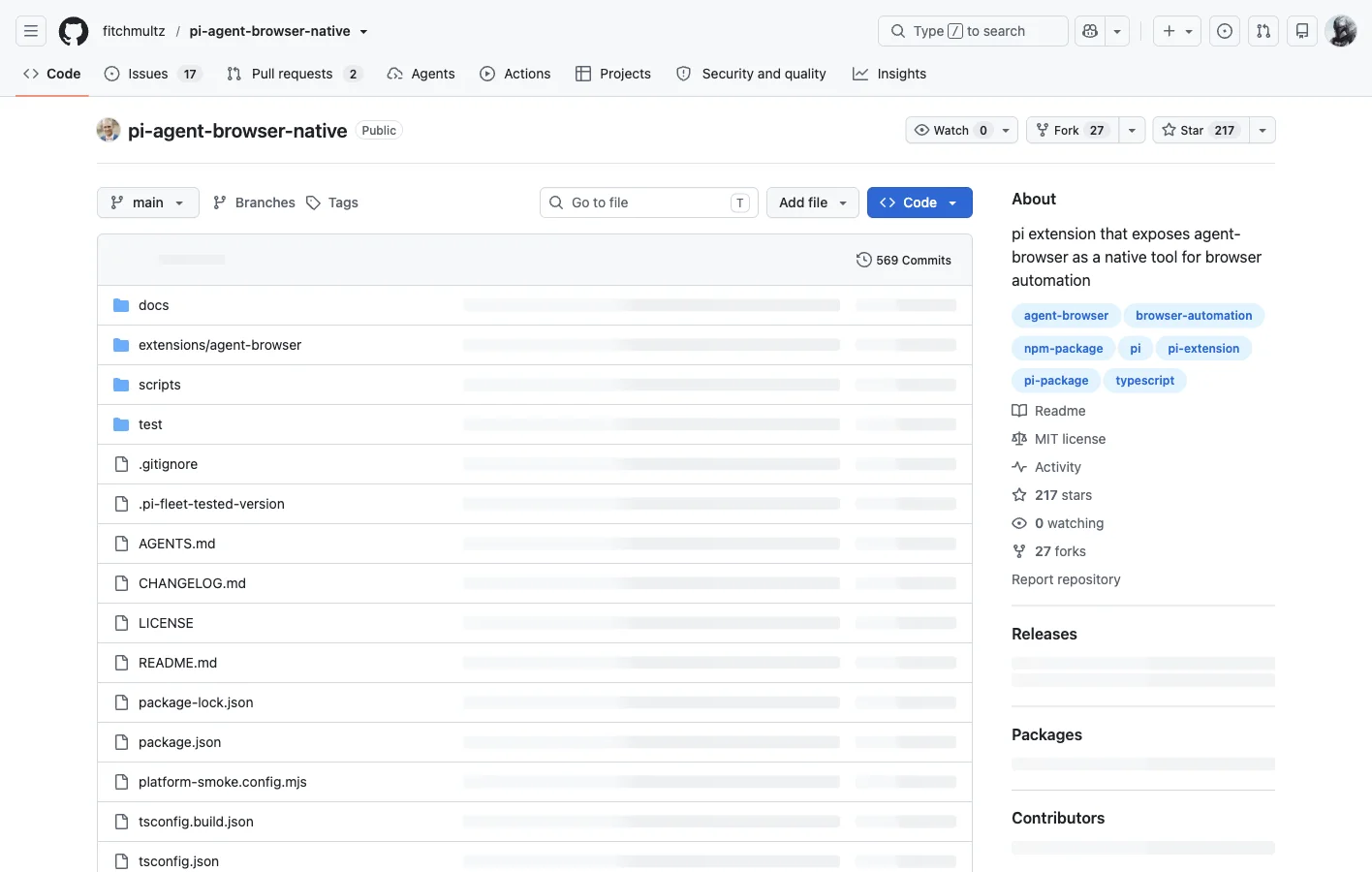Image resolution: width=1372 pixels, height=872 pixels.
Task: Click the repository owner avatar
Action: click(109, 130)
